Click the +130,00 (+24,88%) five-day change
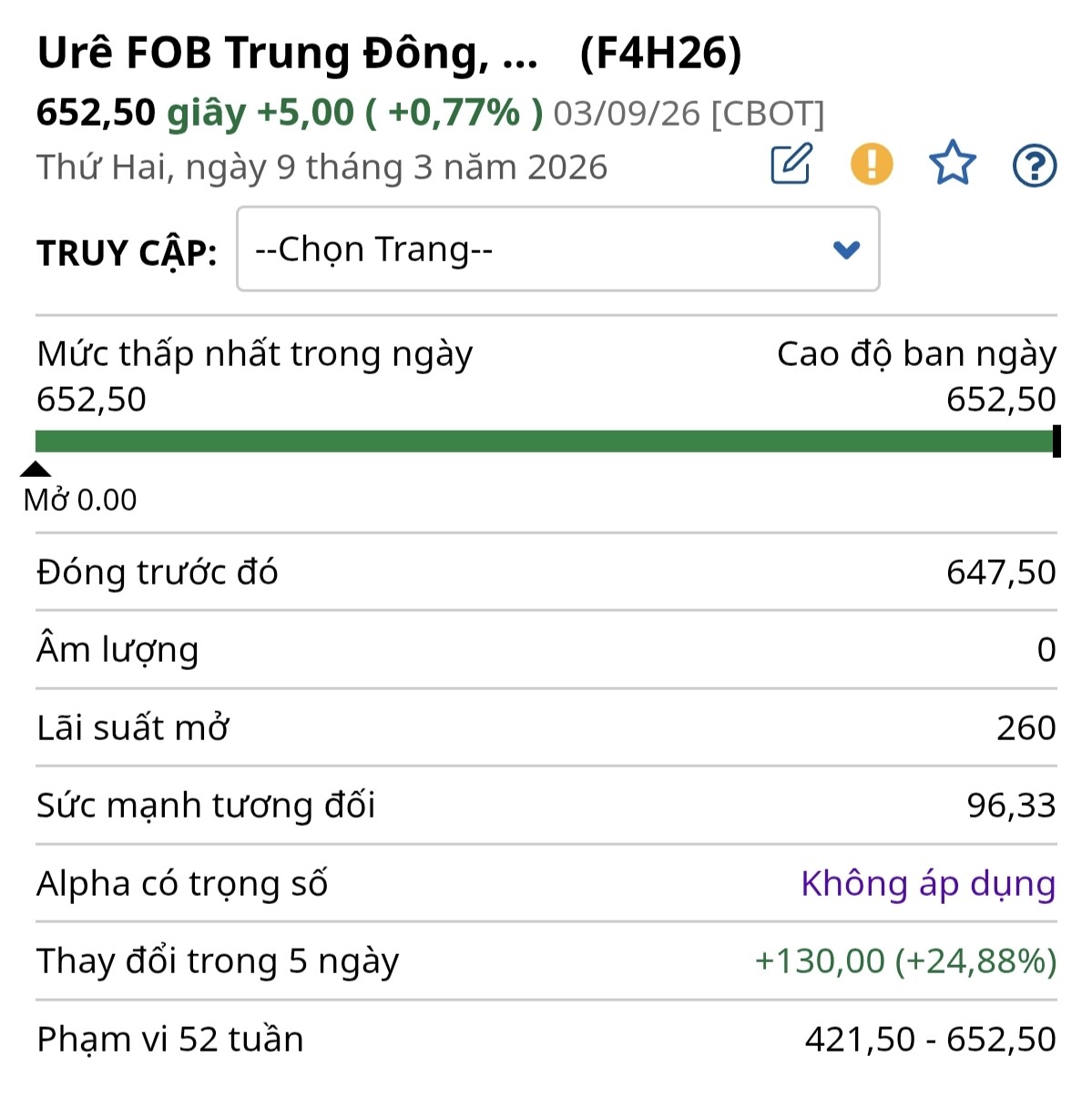The height and width of the screenshot is (1107, 1092). pyautogui.click(x=905, y=960)
